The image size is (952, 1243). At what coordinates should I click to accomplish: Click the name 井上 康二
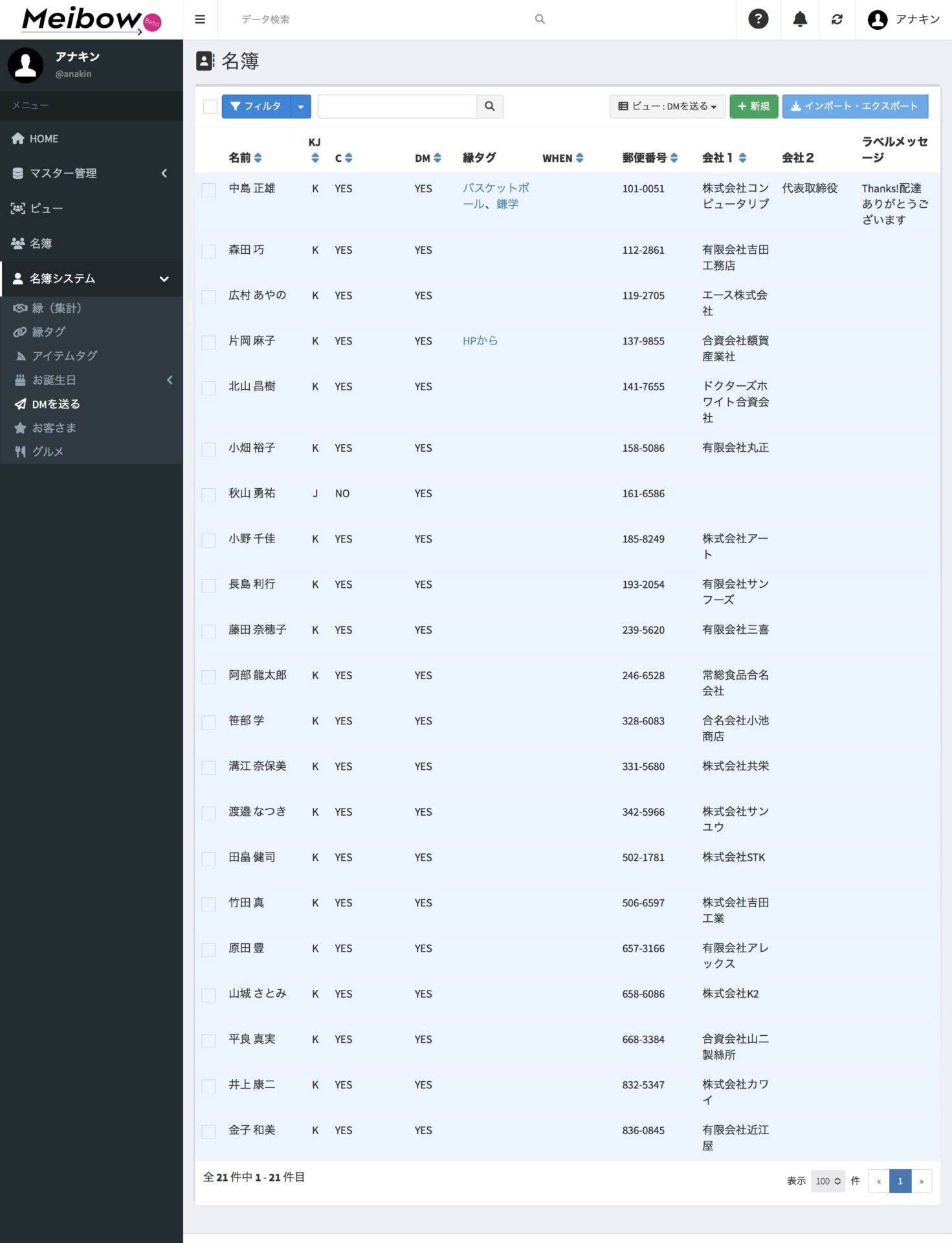coord(252,1084)
